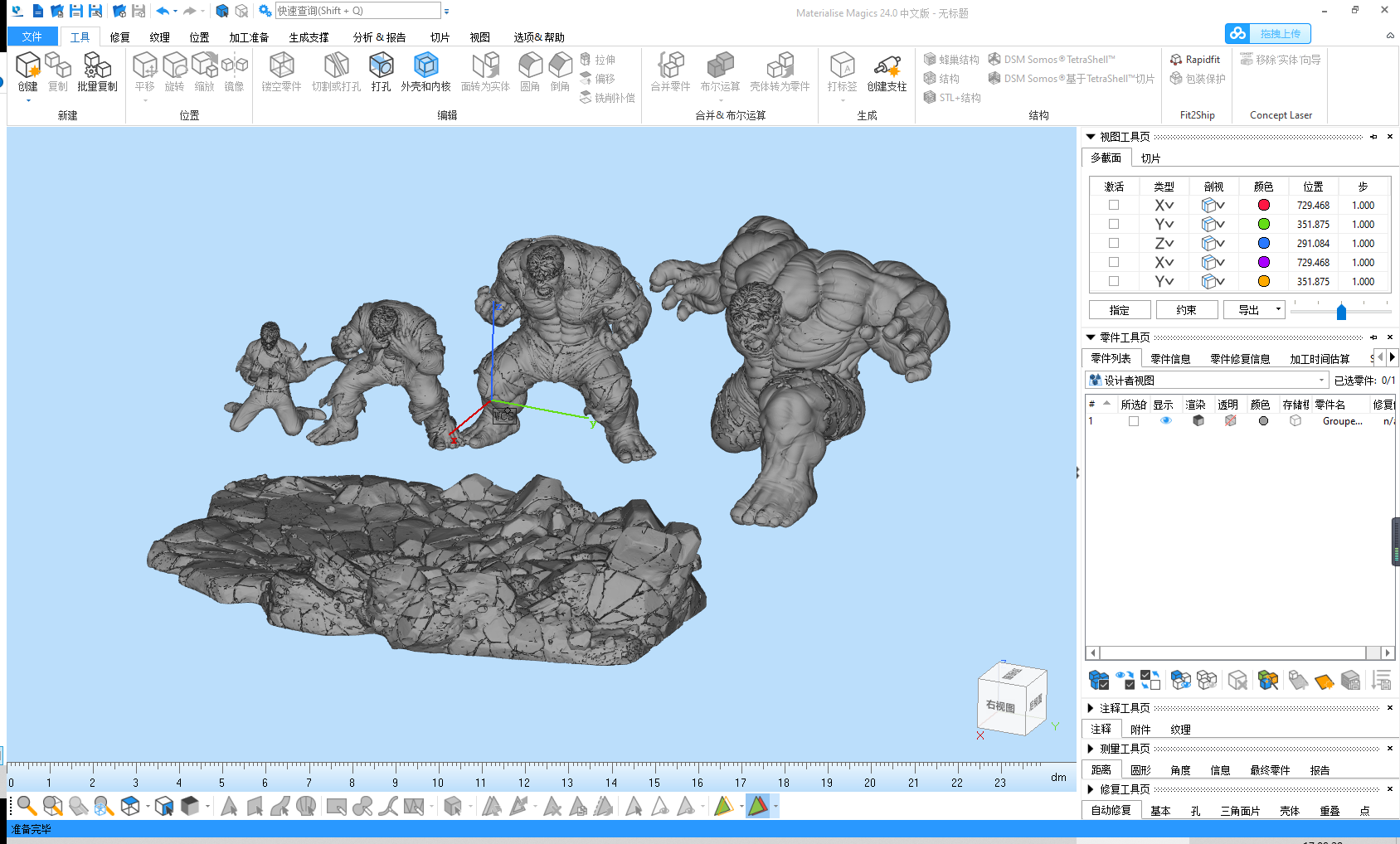Click the Rapidfit icon in Fit2Ship group
The height and width of the screenshot is (844, 1400).
(x=1195, y=60)
